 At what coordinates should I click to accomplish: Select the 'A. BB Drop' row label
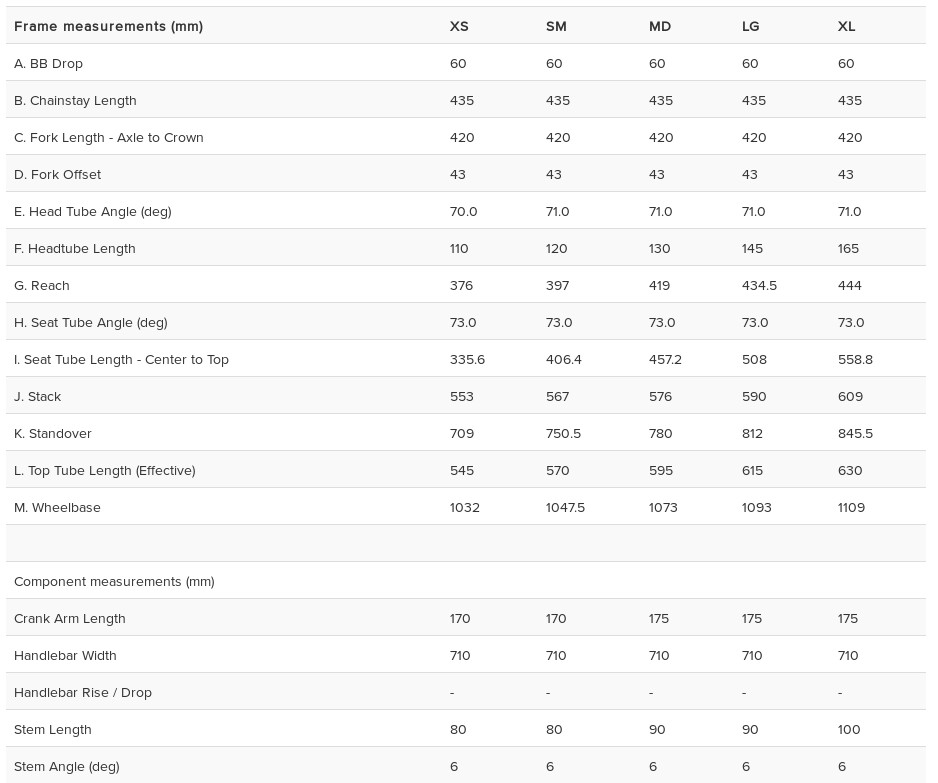pyautogui.click(x=48, y=63)
